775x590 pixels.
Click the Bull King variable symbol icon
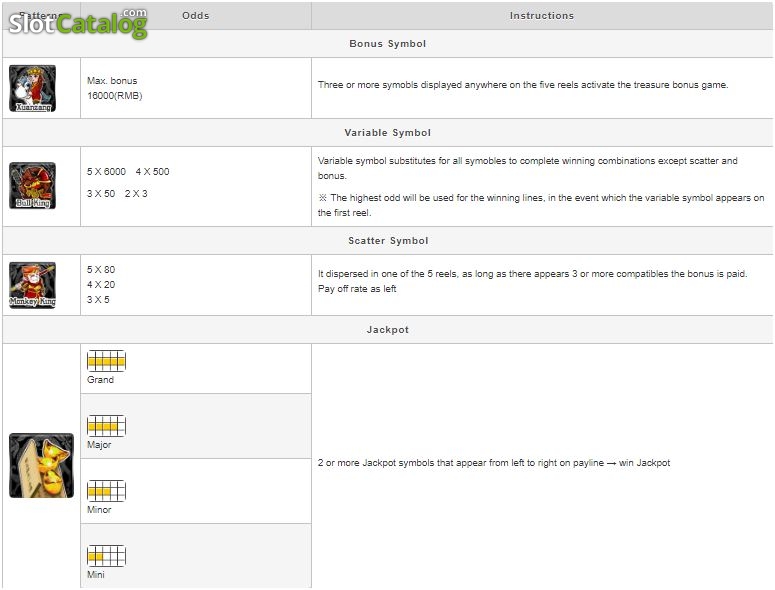(32, 185)
